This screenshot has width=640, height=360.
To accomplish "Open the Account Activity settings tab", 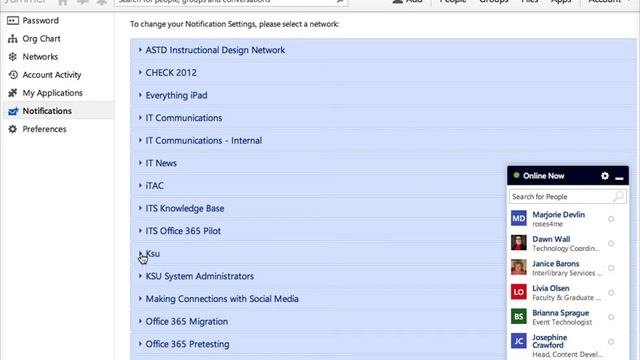I will pos(59,75).
